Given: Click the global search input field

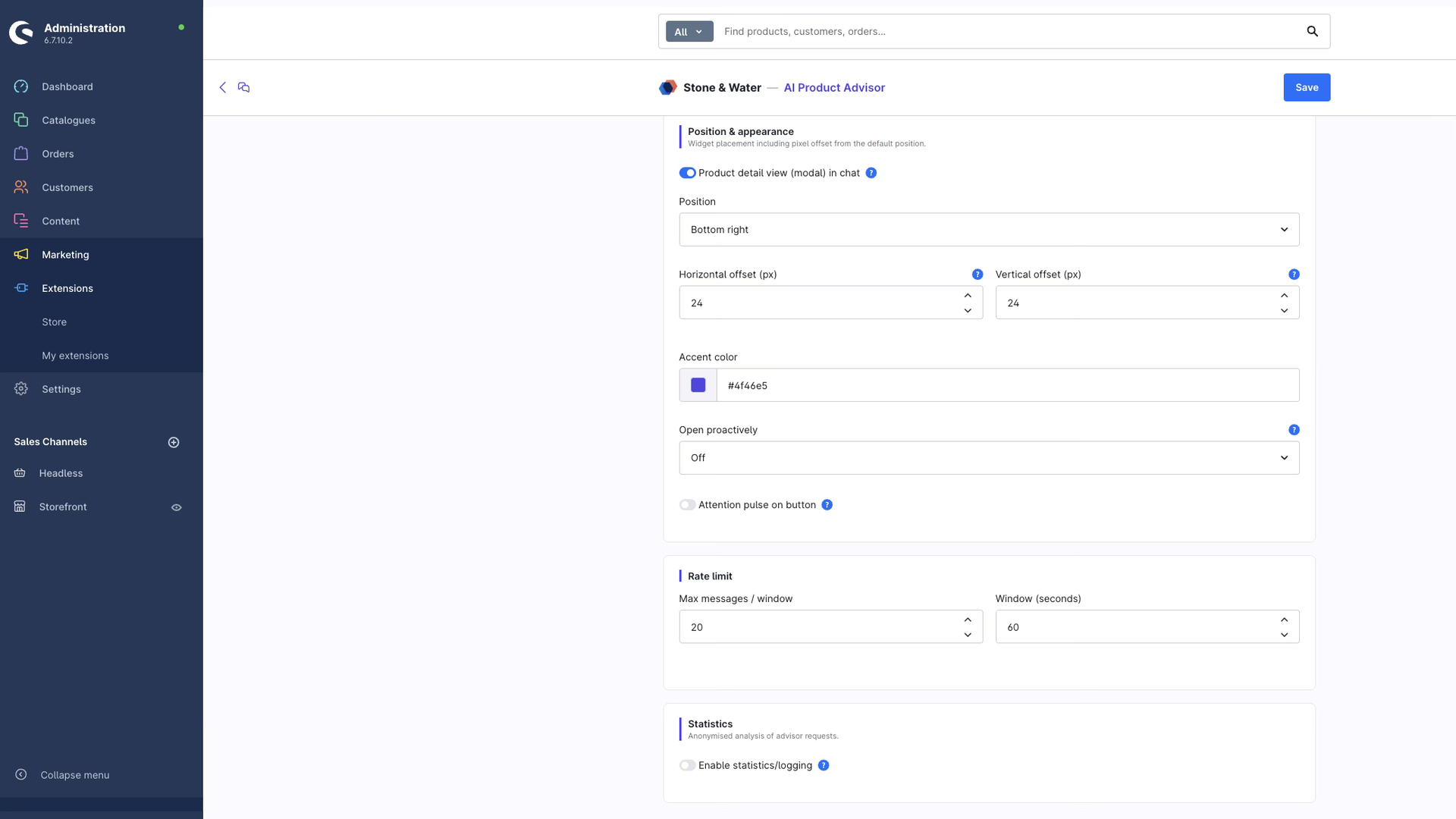Looking at the screenshot, I should coord(1009,31).
